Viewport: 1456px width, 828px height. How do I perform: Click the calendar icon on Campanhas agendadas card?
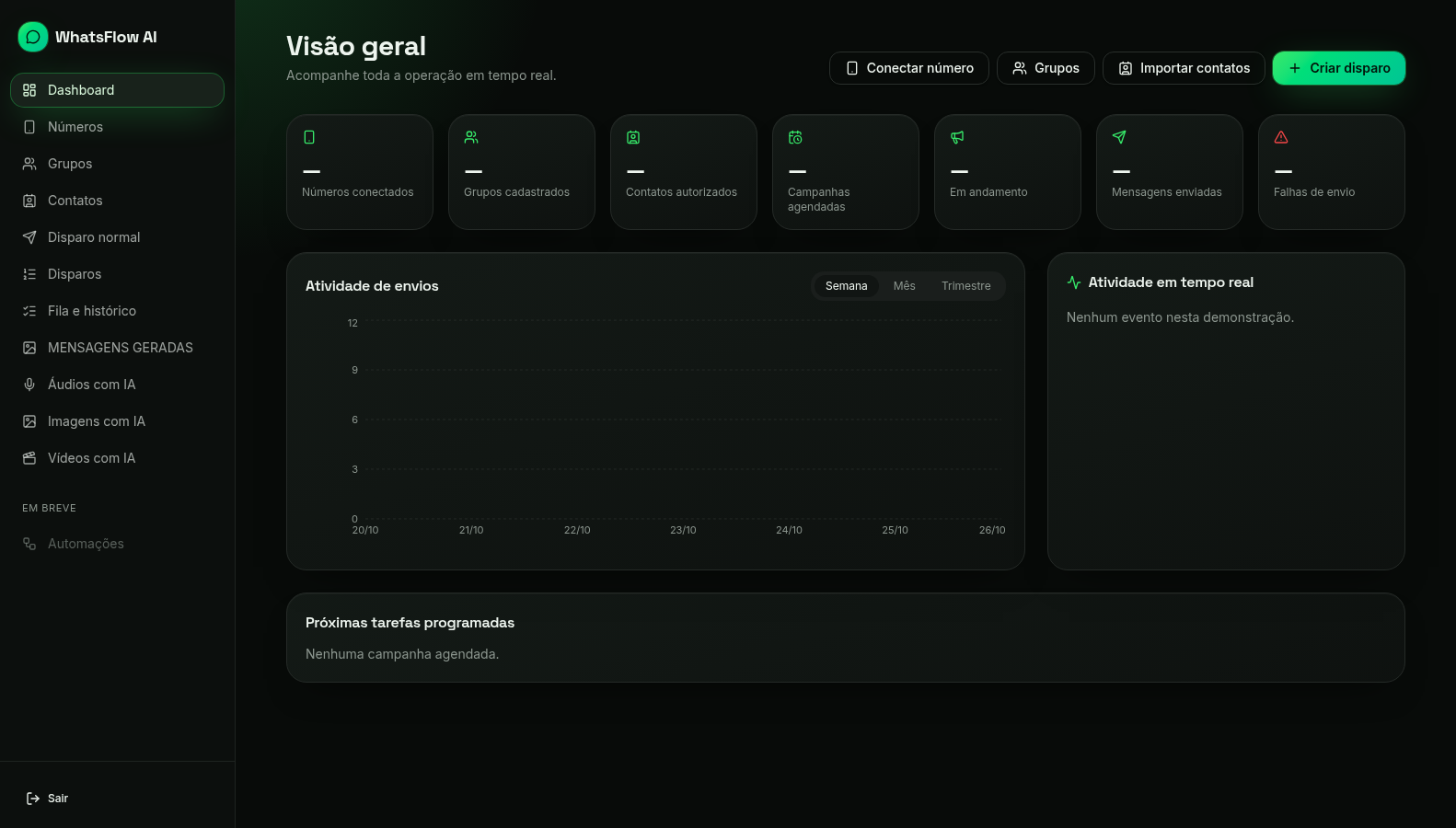click(795, 137)
